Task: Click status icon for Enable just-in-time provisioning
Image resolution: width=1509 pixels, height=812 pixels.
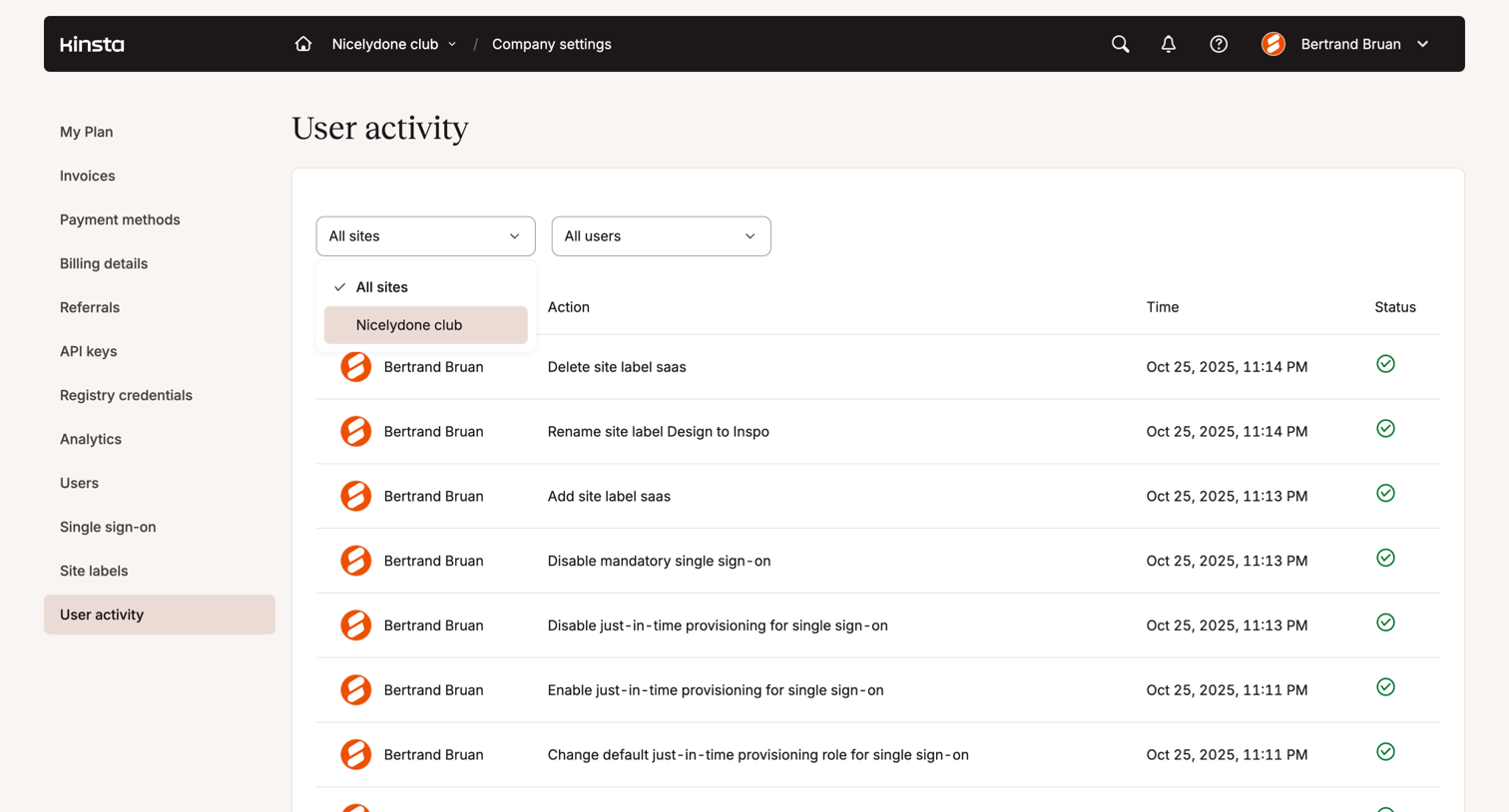Action: click(x=1385, y=687)
